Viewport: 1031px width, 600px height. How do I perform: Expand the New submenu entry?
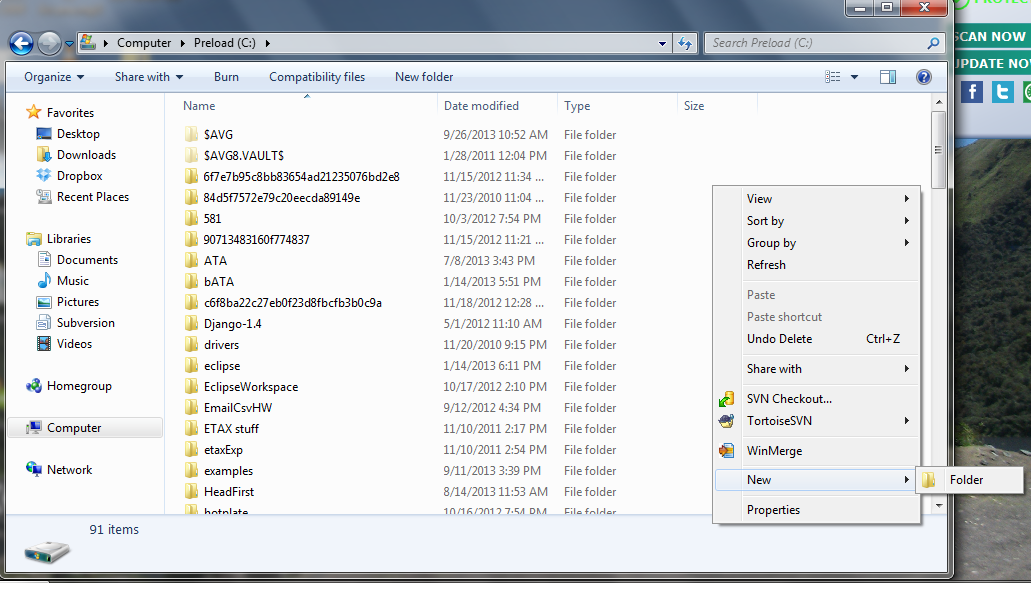click(817, 480)
